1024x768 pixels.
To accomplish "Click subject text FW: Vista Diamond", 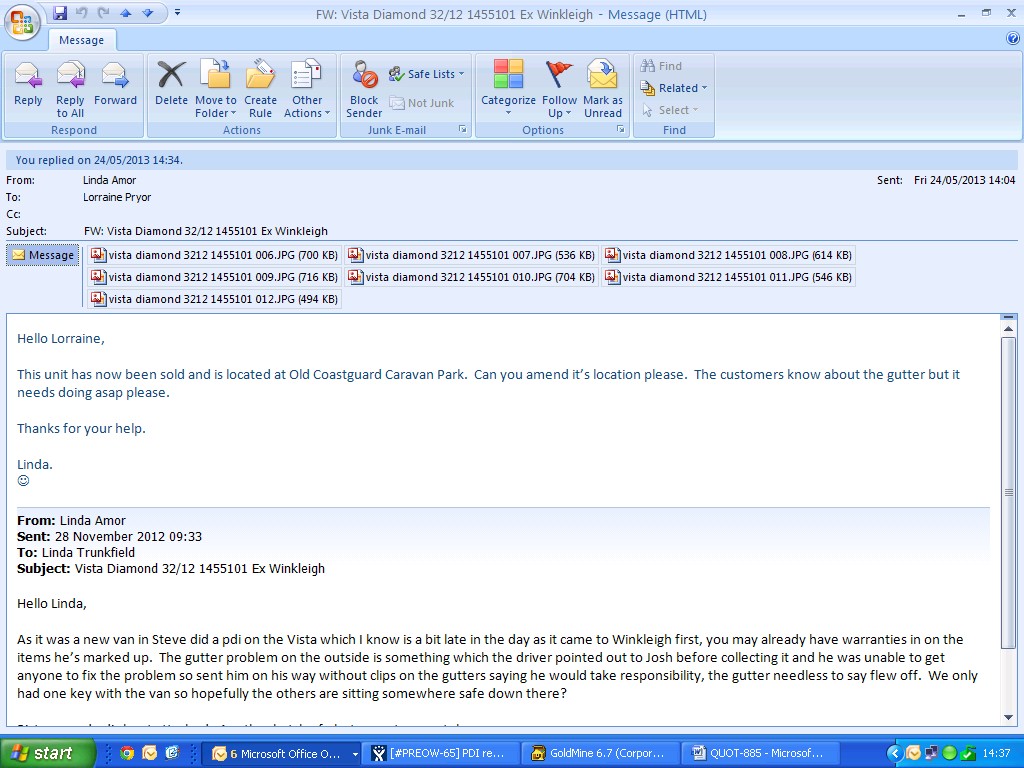I will [x=206, y=231].
